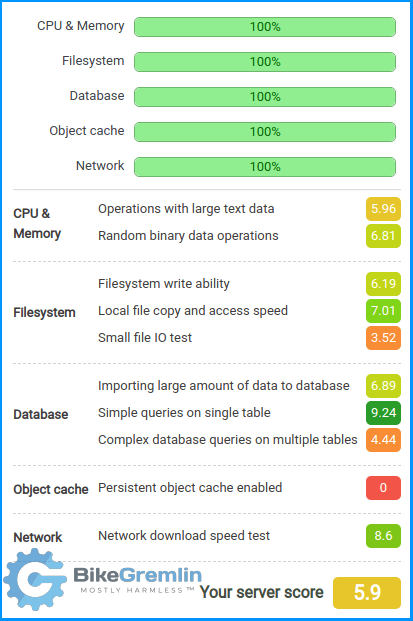The image size is (413, 621).
Task: Click the Database 100% progress bar
Action: (x=265, y=97)
